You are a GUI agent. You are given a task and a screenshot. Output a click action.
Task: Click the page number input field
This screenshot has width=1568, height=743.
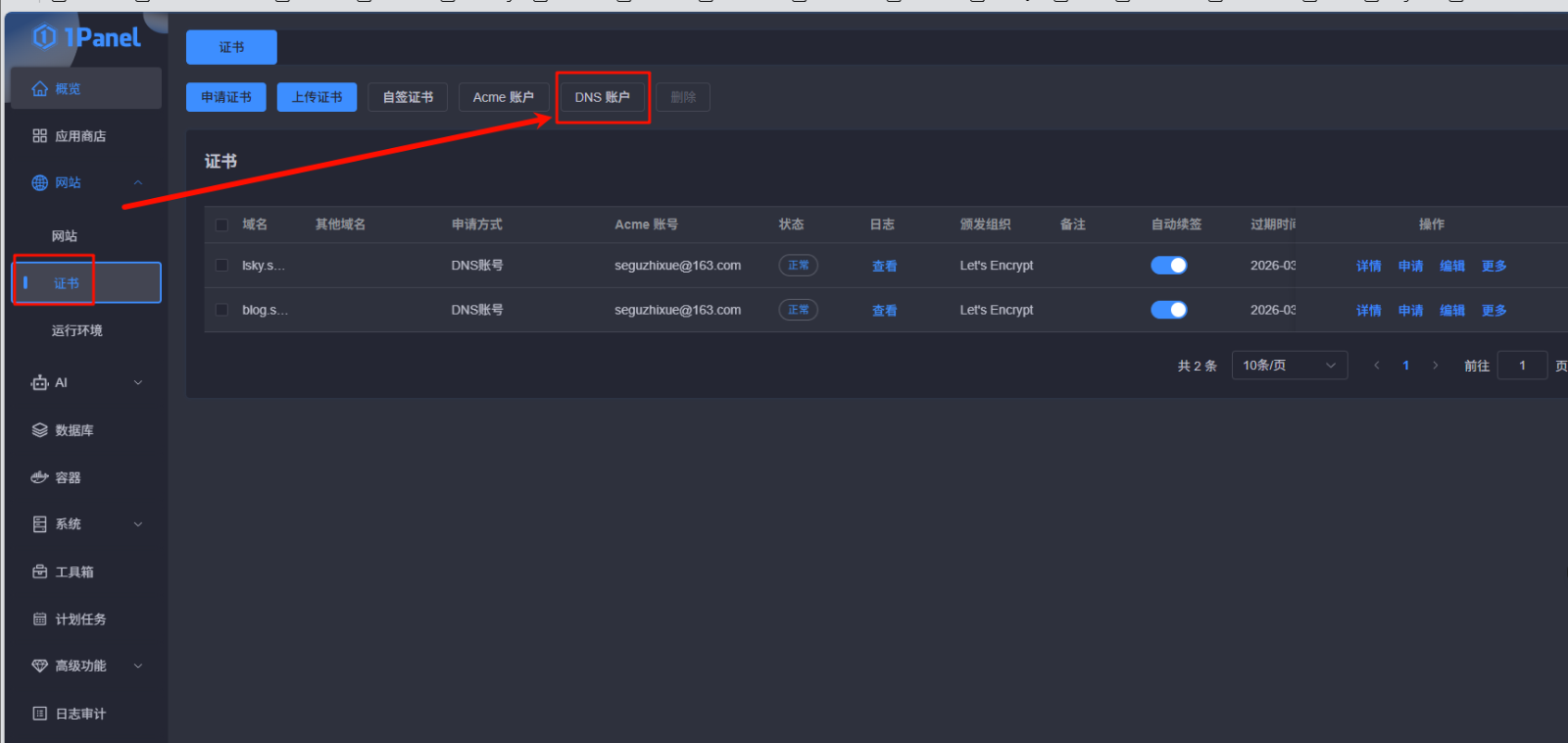pyautogui.click(x=1522, y=366)
